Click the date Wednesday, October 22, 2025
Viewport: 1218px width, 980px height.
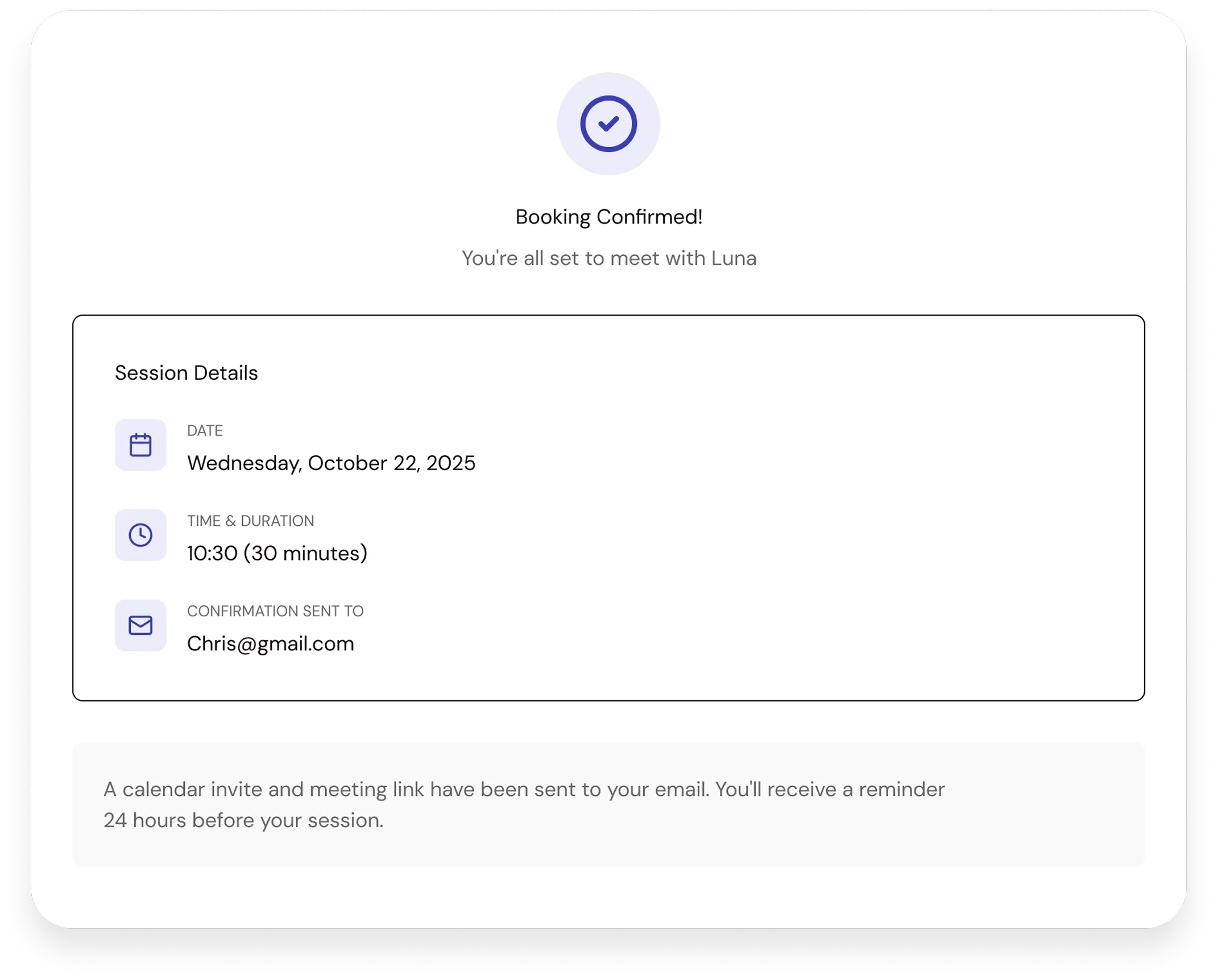point(332,463)
